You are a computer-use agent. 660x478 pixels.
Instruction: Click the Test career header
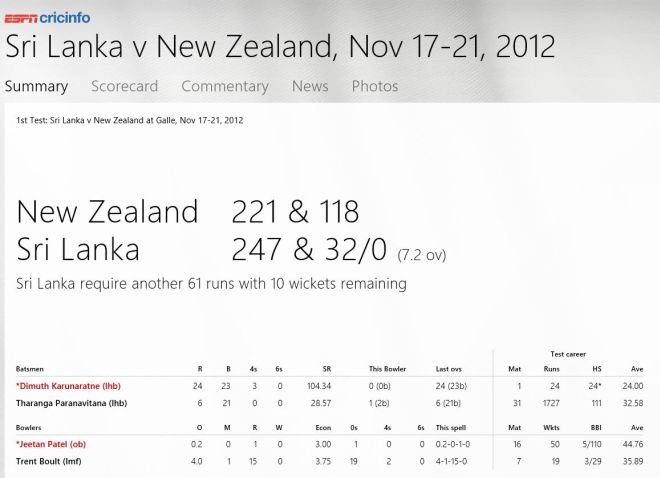(x=568, y=354)
